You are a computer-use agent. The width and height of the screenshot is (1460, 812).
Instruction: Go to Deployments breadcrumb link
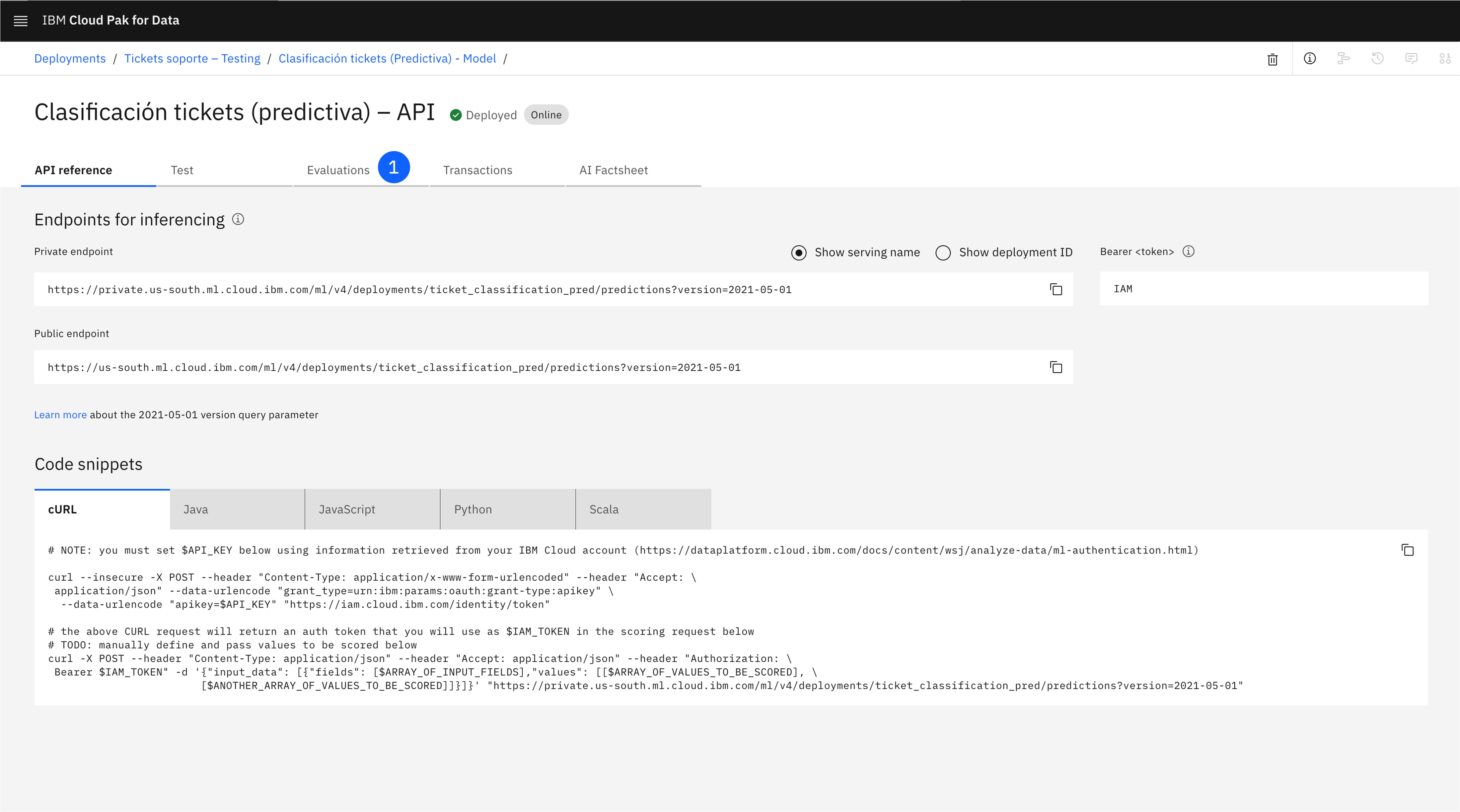coord(70,58)
